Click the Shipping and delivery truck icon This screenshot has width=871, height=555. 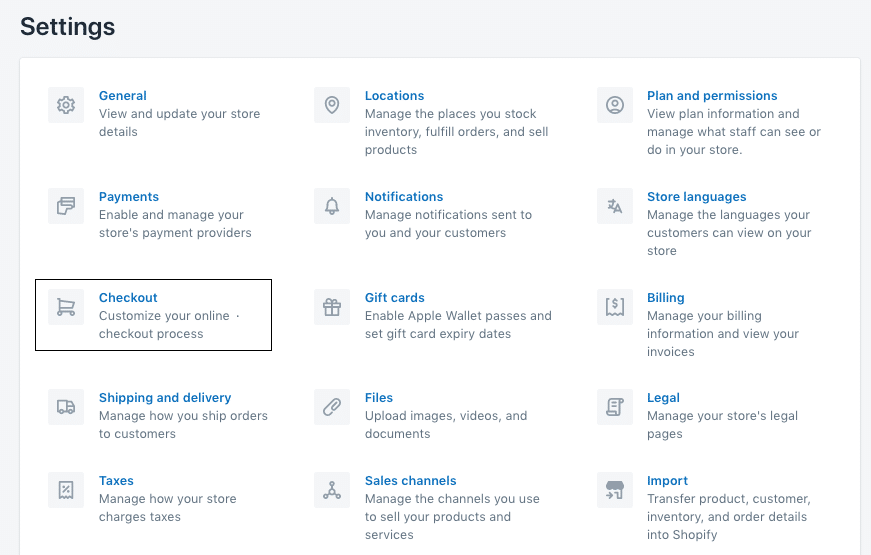(x=66, y=407)
